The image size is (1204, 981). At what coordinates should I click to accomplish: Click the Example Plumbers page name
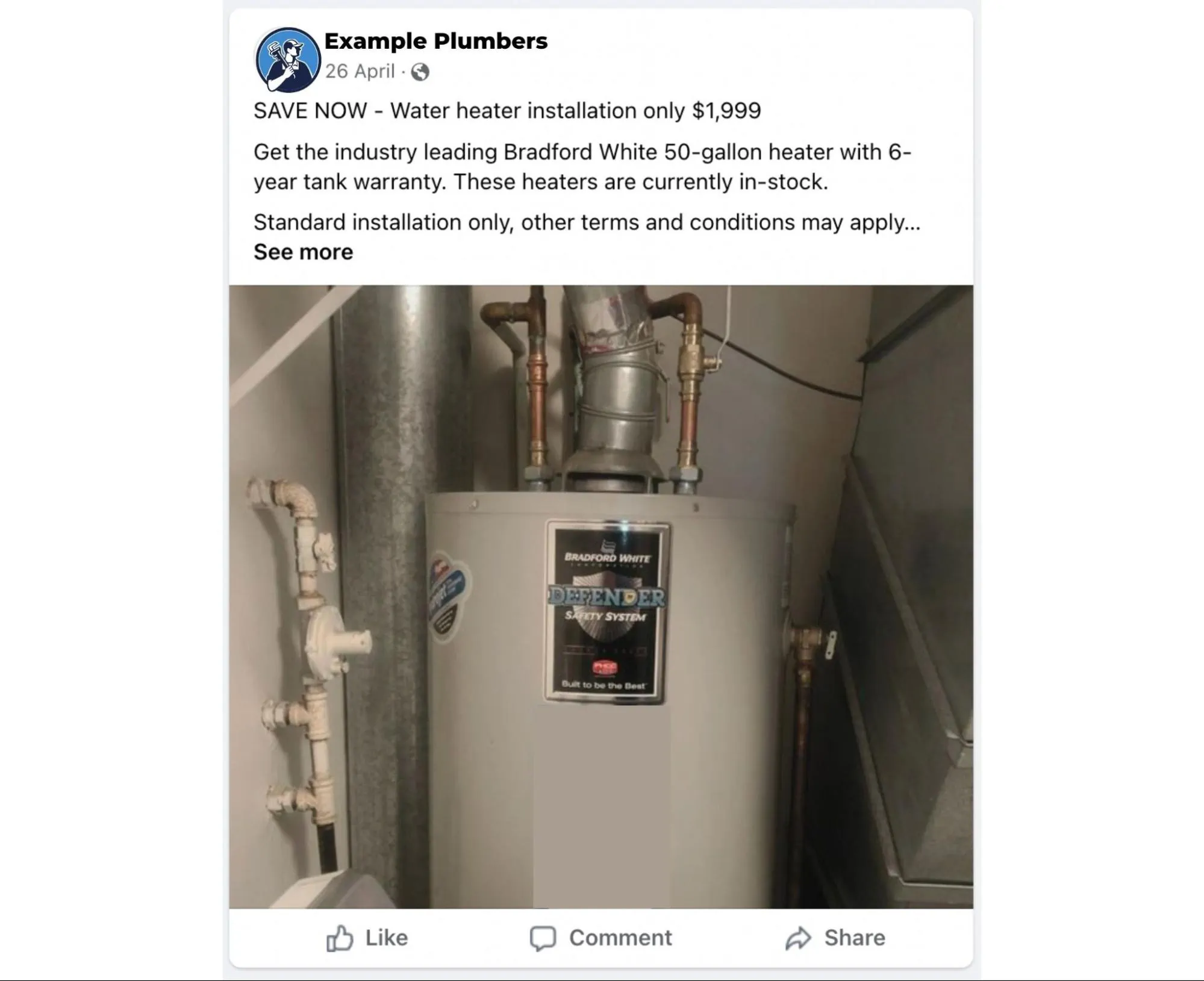coord(435,41)
